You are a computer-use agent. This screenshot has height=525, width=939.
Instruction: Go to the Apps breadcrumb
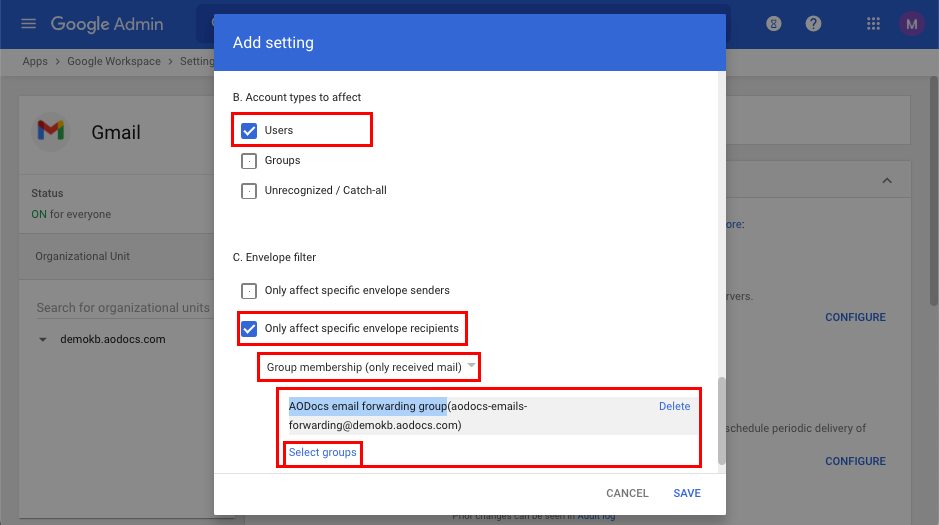(x=35, y=61)
